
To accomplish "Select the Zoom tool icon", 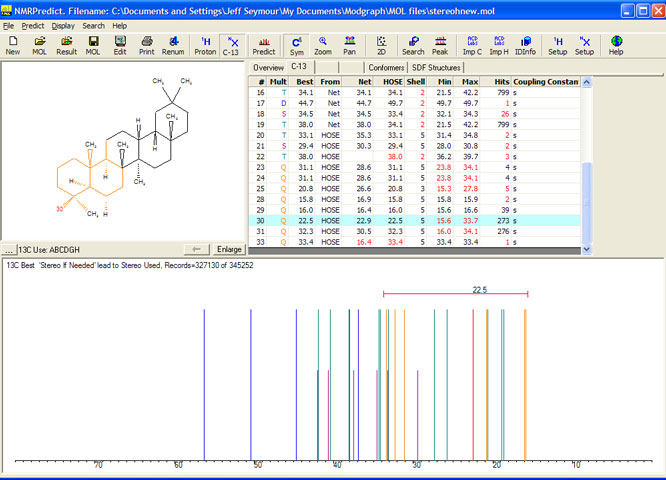I will click(323, 45).
